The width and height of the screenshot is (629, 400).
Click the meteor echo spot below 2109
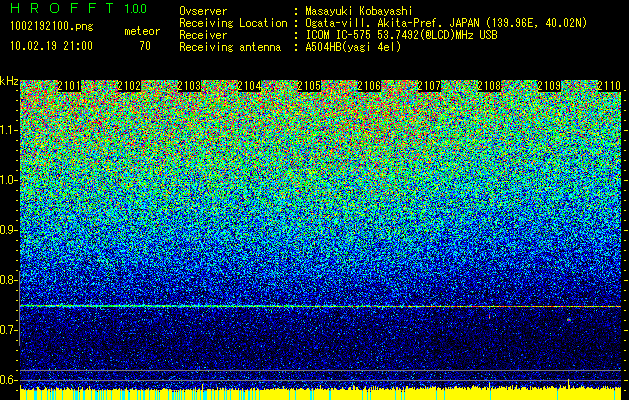point(569,320)
